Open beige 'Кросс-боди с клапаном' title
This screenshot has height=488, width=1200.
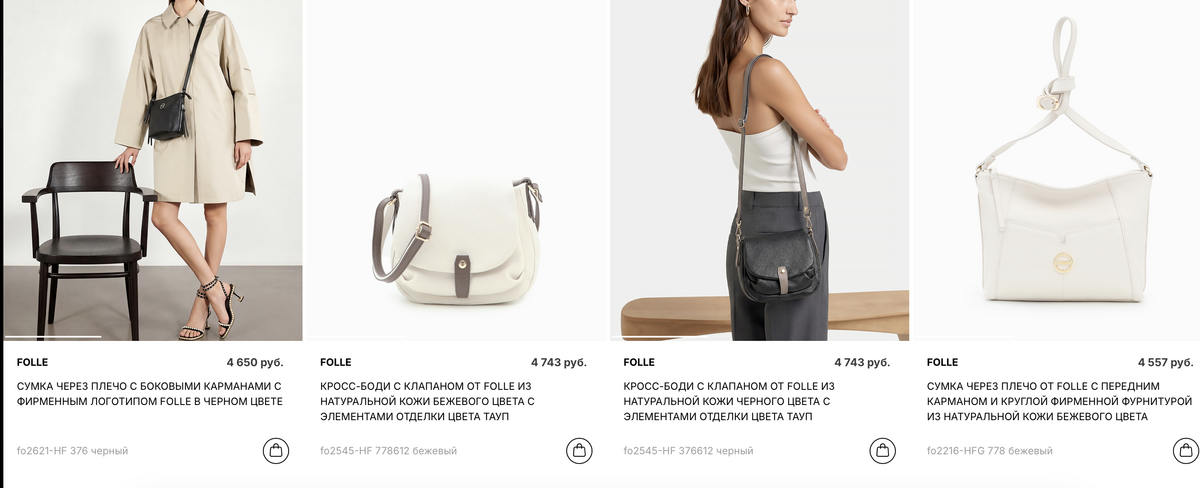(x=428, y=401)
